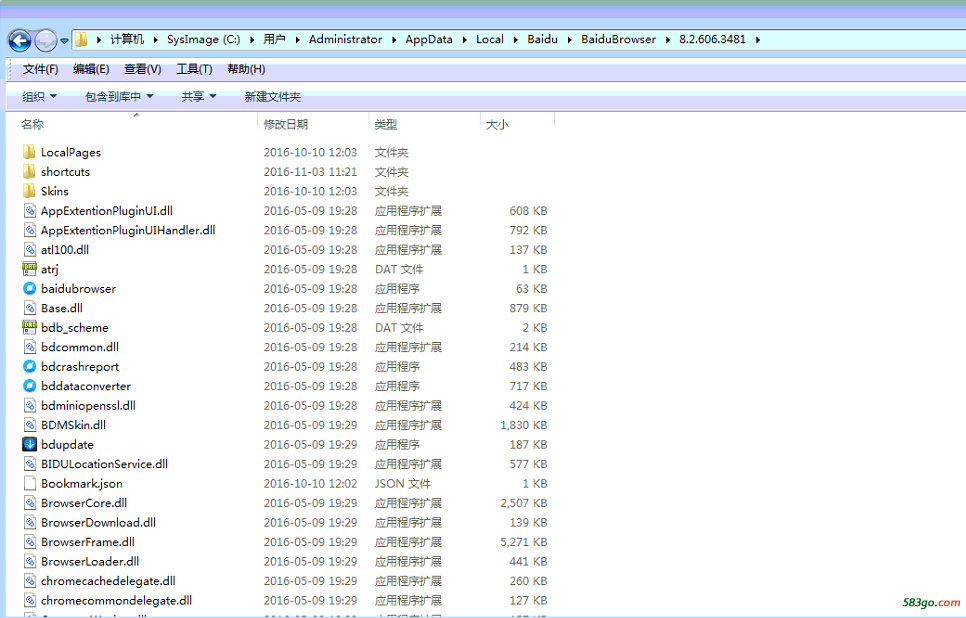Select the LocalPages folder icon

click(x=29, y=152)
